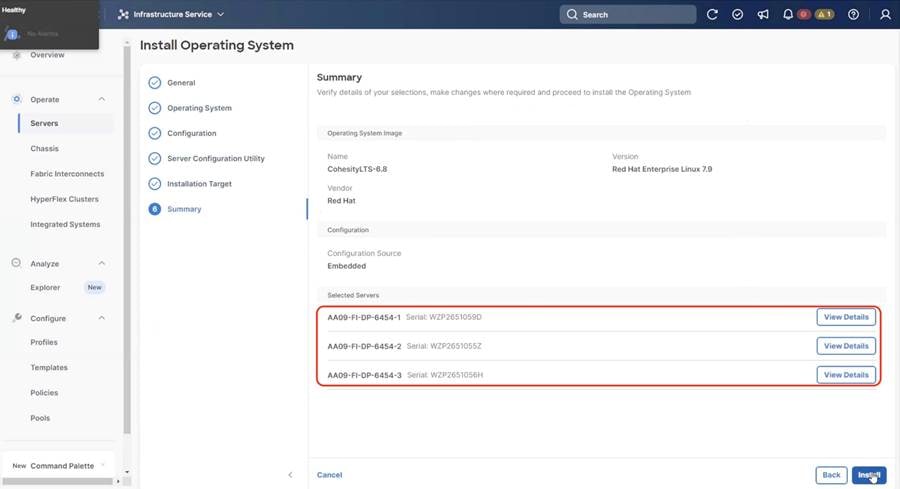Click the Cancel link
This screenshot has height=489, width=900.
point(329,475)
